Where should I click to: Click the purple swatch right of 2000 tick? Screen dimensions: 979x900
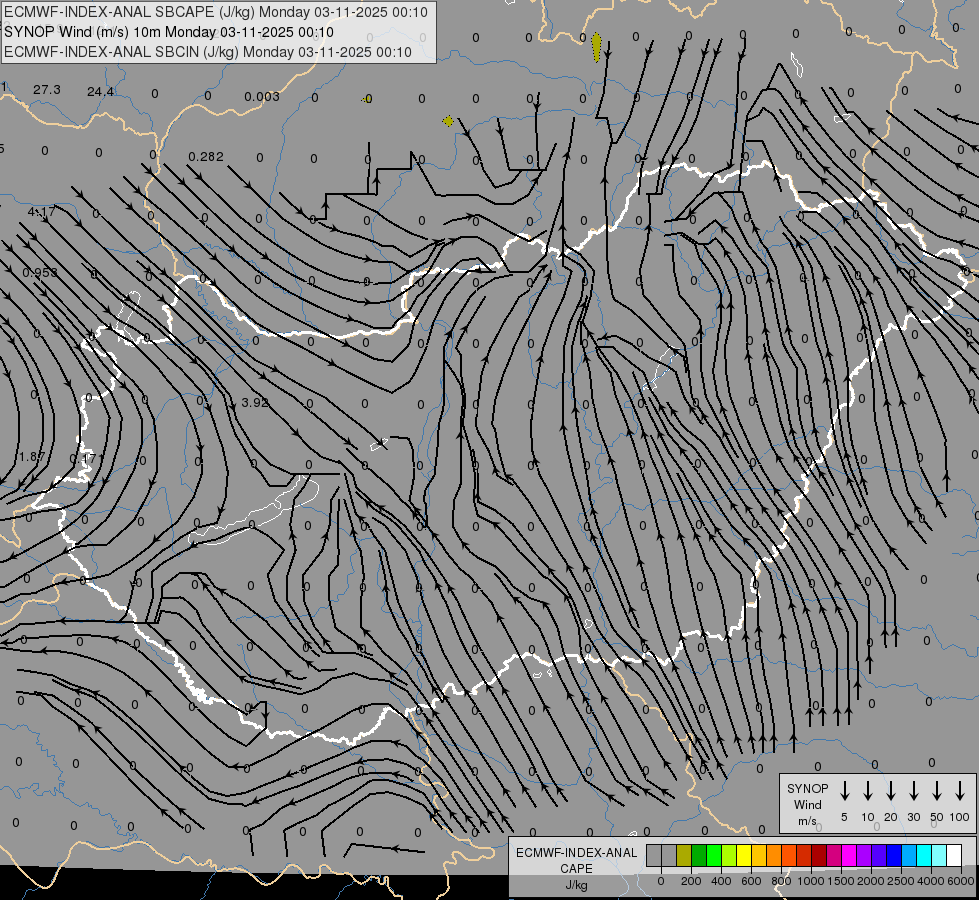coord(865,856)
